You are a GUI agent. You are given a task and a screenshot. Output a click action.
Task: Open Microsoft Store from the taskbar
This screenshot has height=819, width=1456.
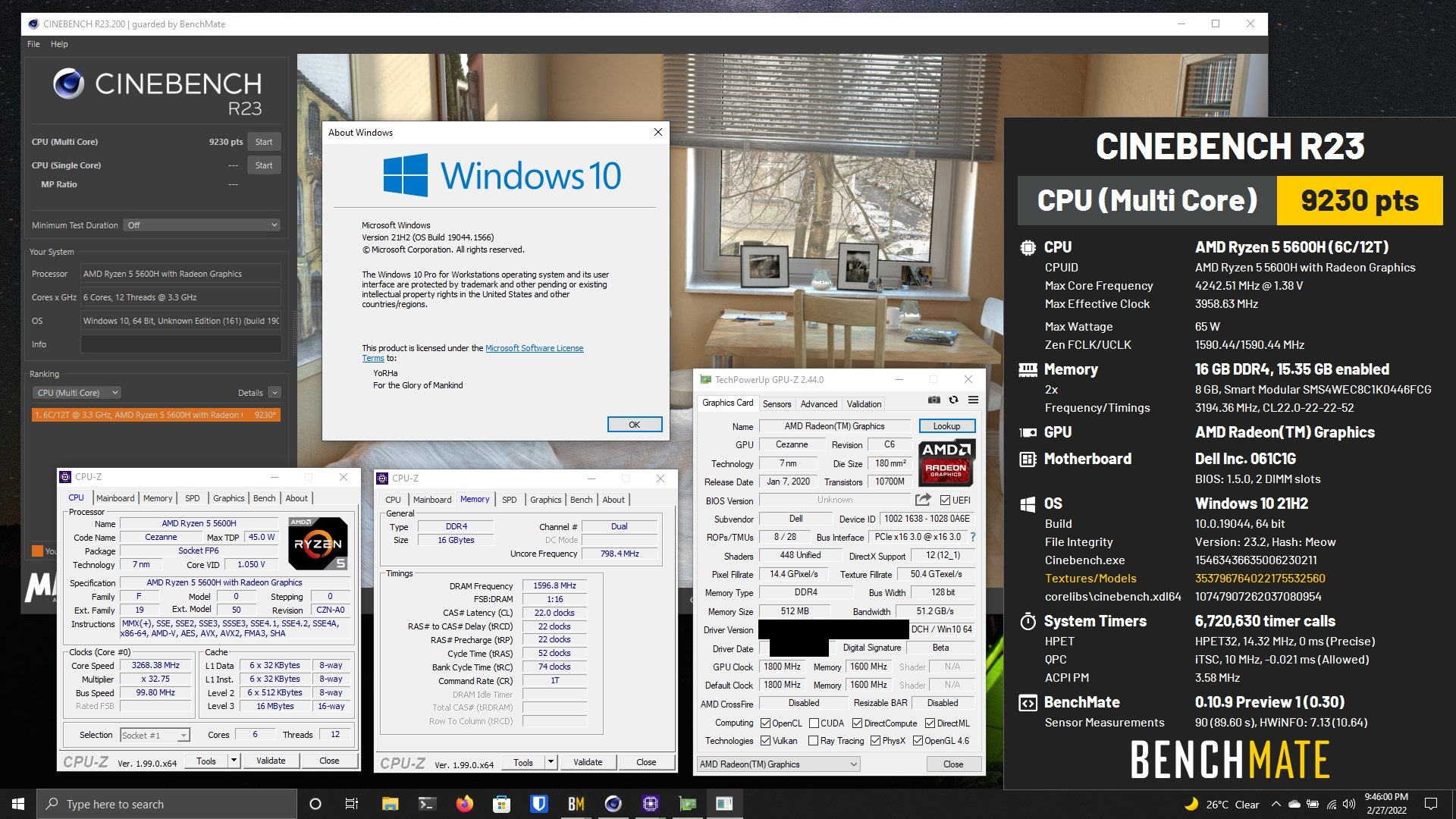501,804
